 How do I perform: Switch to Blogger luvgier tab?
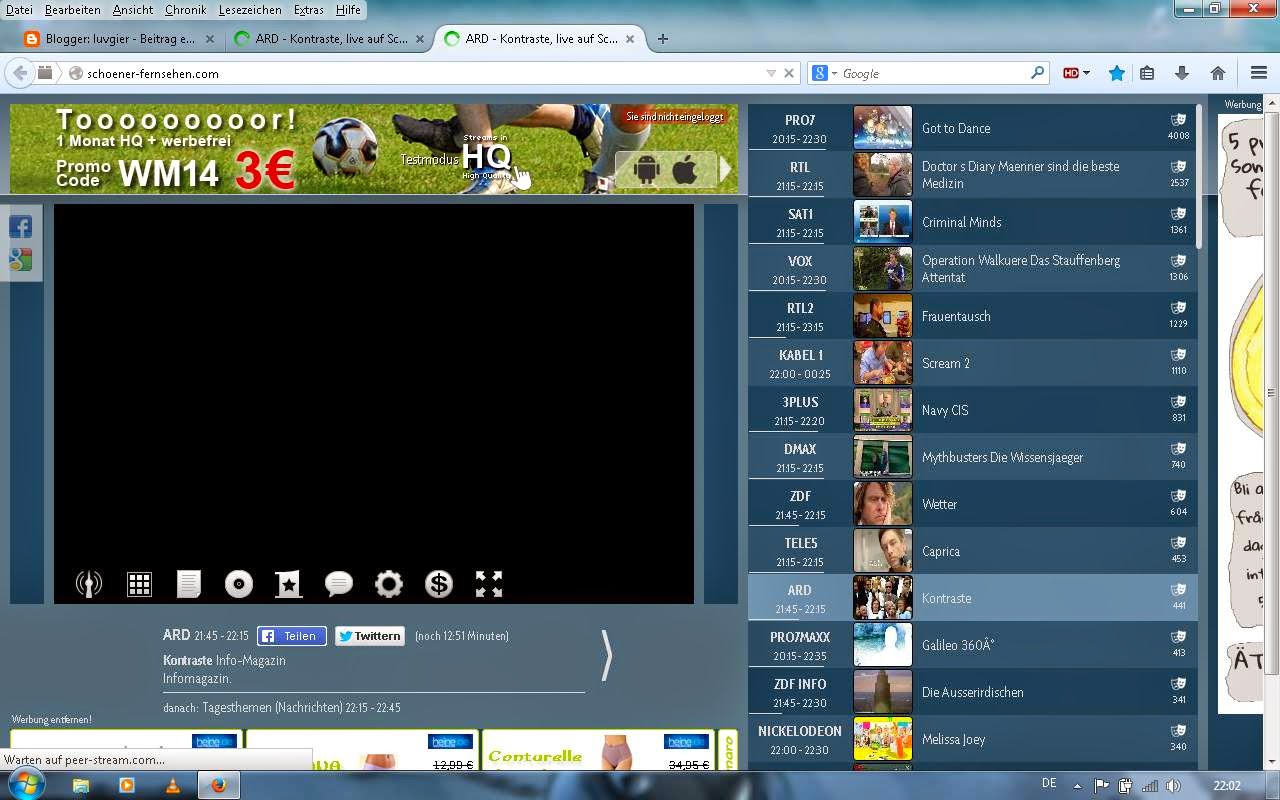pyautogui.click(x=120, y=39)
